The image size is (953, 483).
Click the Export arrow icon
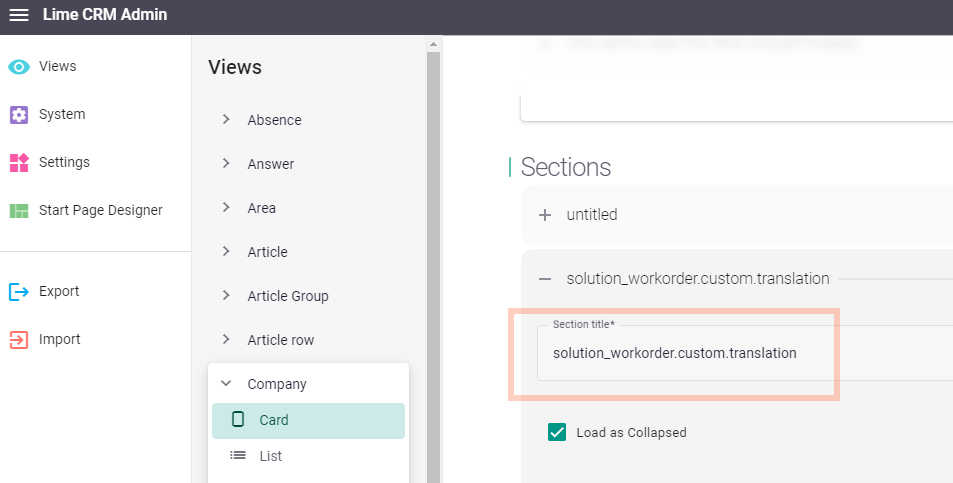point(19,292)
